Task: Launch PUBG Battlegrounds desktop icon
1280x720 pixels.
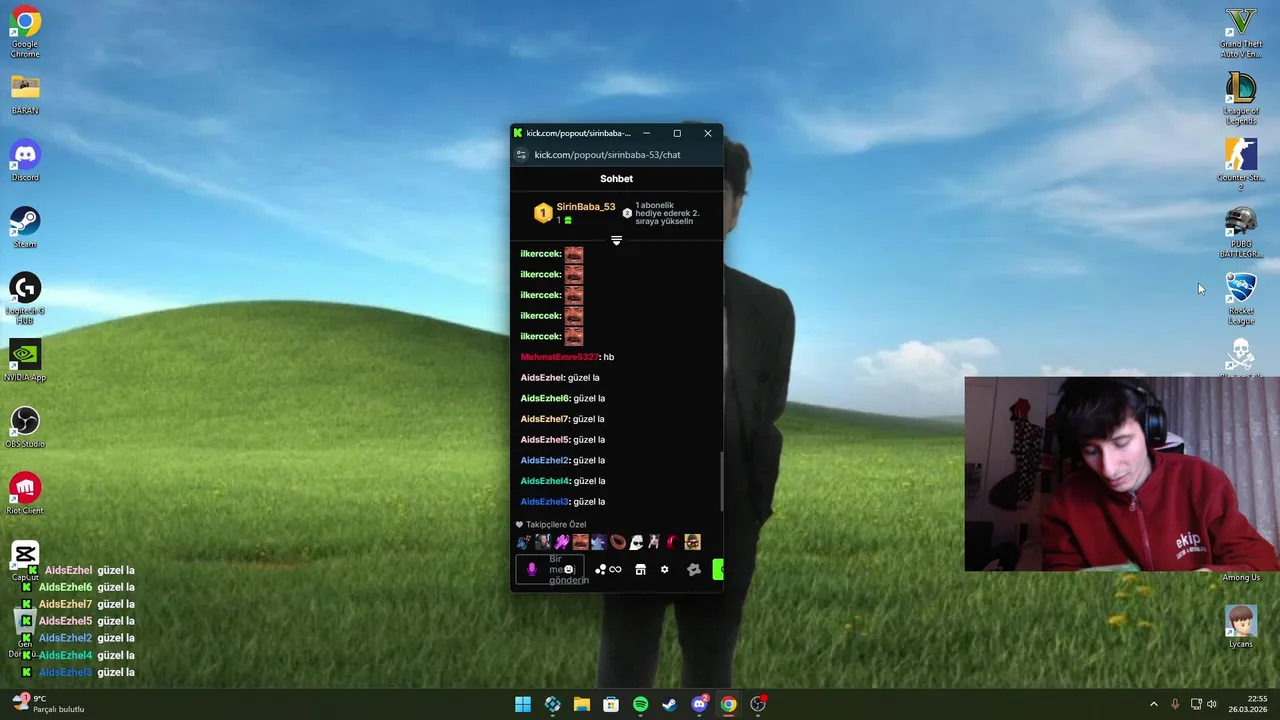Action: point(1241,232)
